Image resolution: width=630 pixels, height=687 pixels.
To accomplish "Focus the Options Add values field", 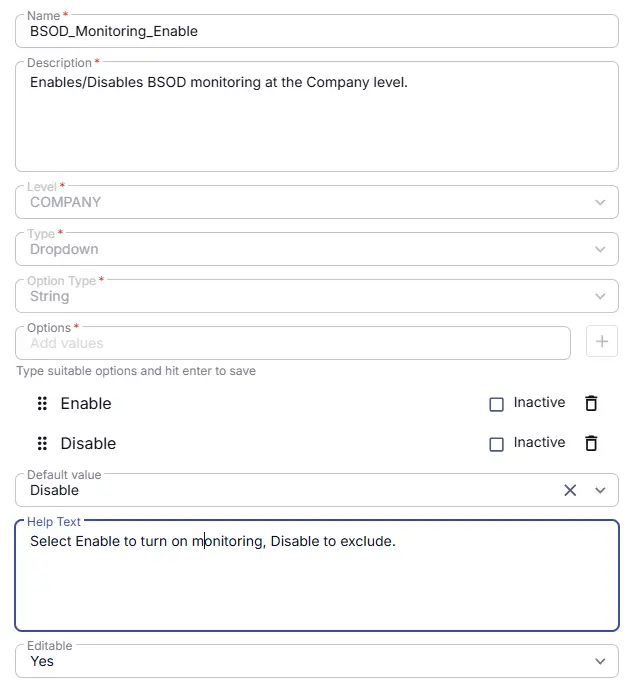I will point(293,343).
